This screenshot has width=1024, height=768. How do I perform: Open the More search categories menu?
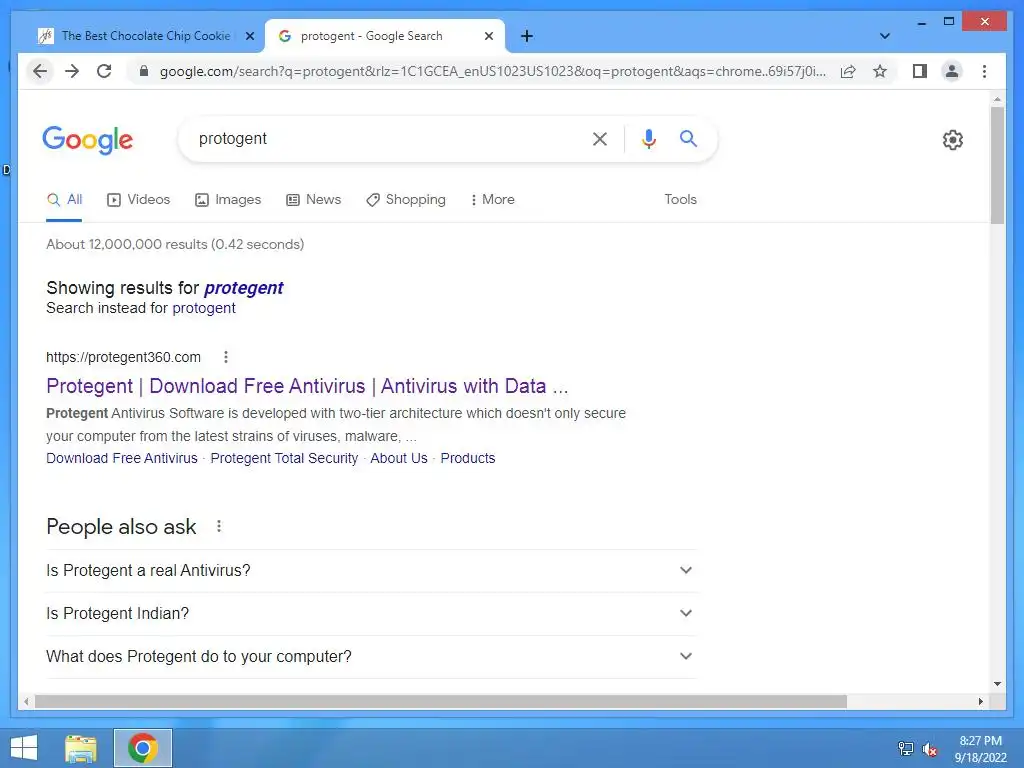click(492, 200)
